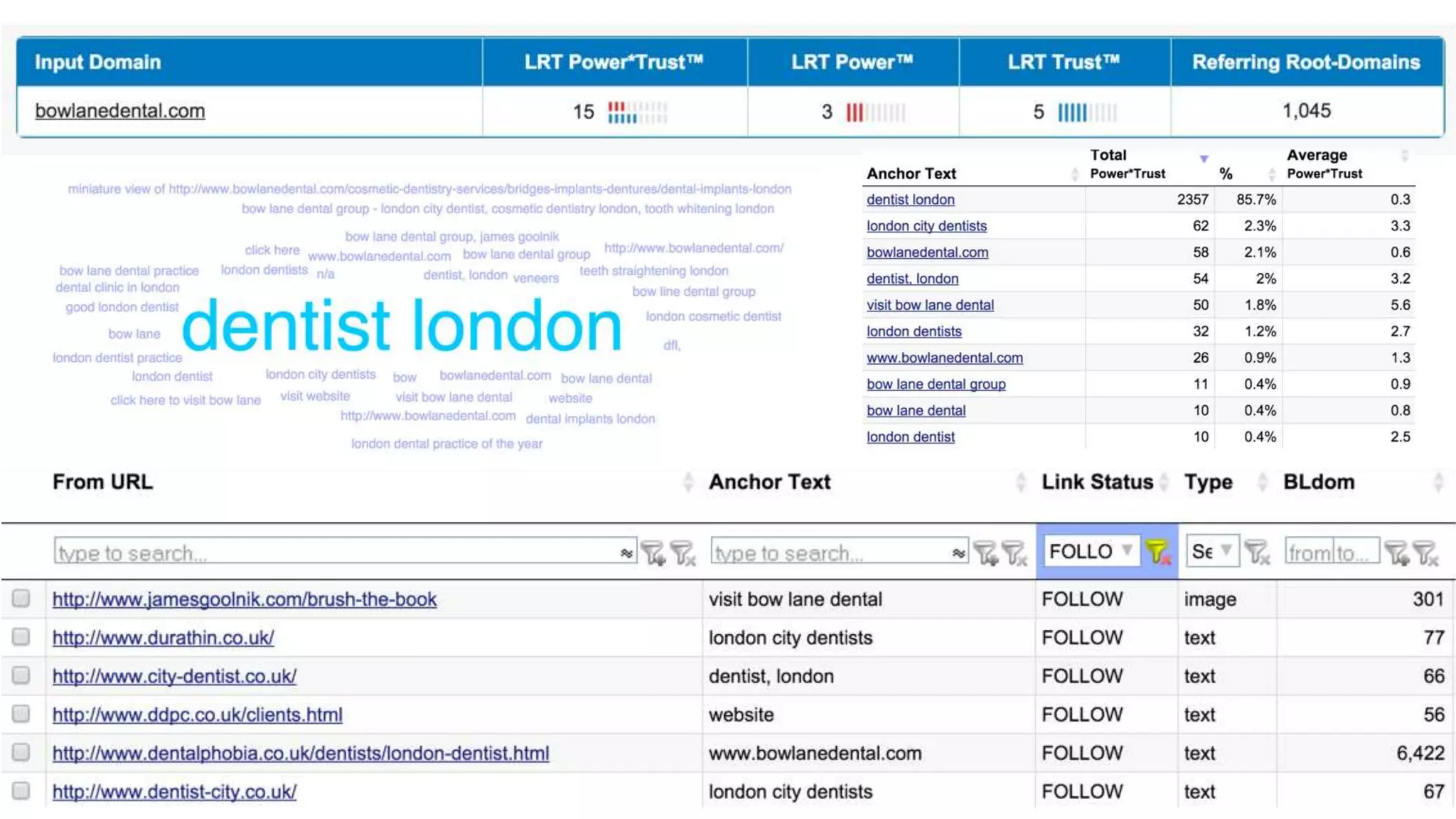Open the bowlanedental.com input domain link
1456x819 pixels.
(120, 111)
